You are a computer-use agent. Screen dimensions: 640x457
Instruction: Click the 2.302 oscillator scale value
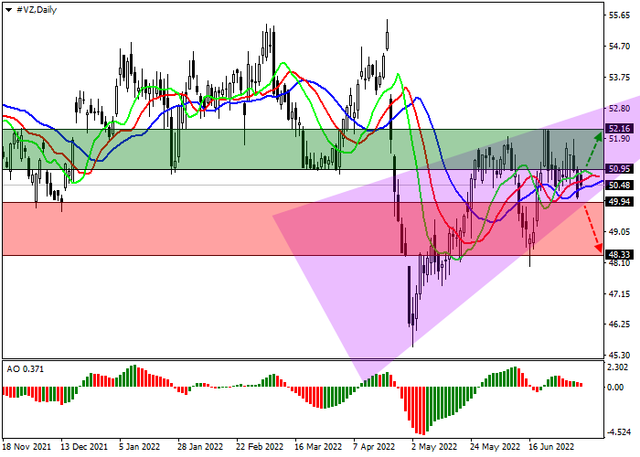click(x=618, y=367)
